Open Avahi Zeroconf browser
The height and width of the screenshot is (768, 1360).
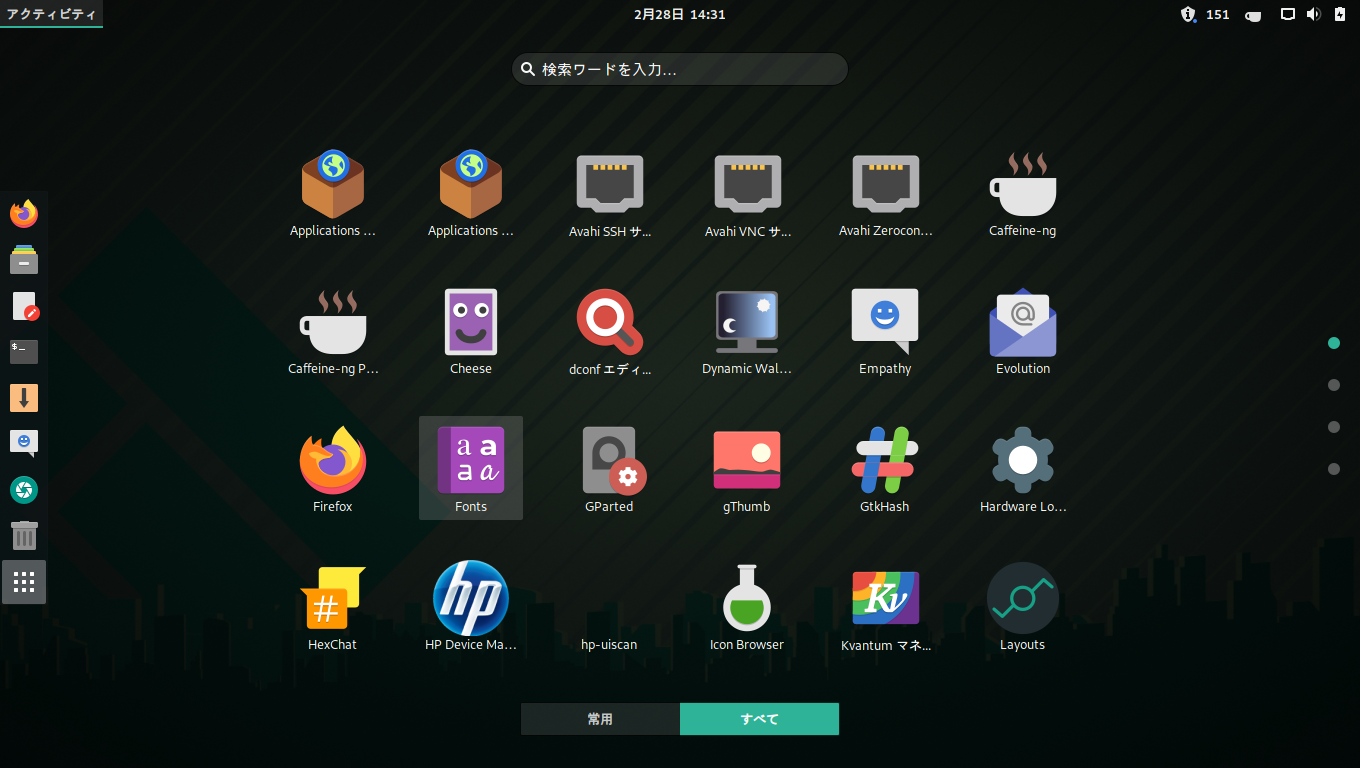click(x=885, y=194)
